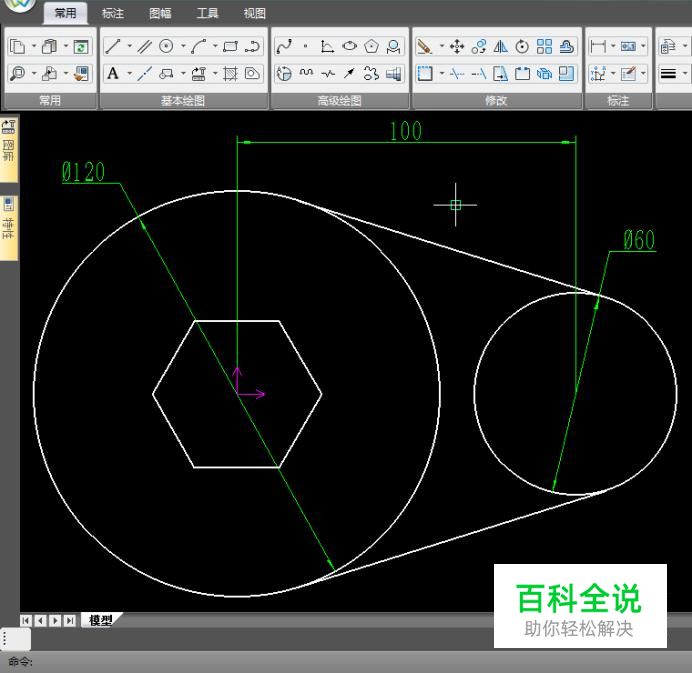Screen dimensions: 692x673
Task: Open dropdown arrow next to Erase tool
Action: pos(441,45)
